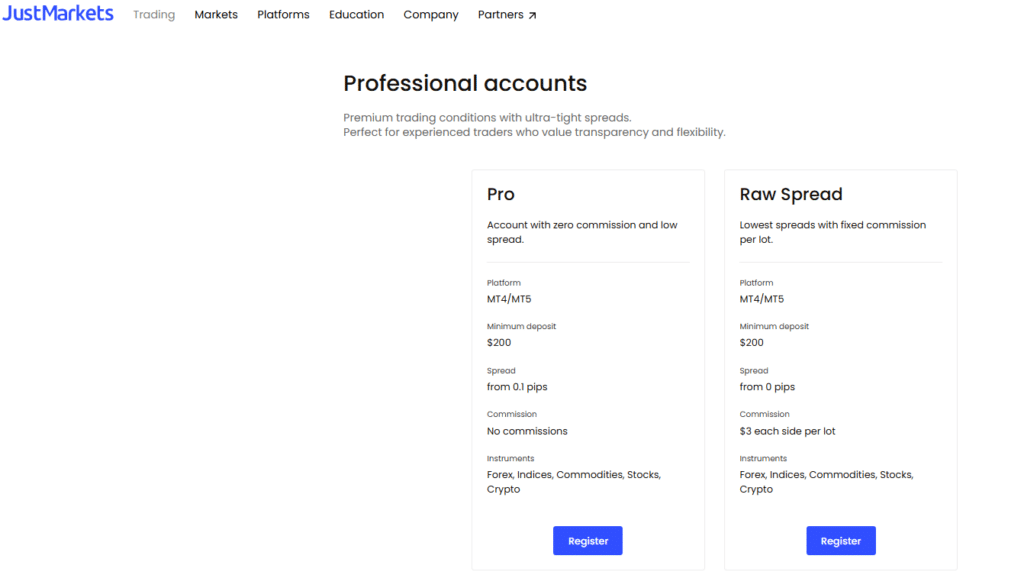Click the Spread label in Pro card
The height and width of the screenshot is (588, 1024).
[x=501, y=370]
